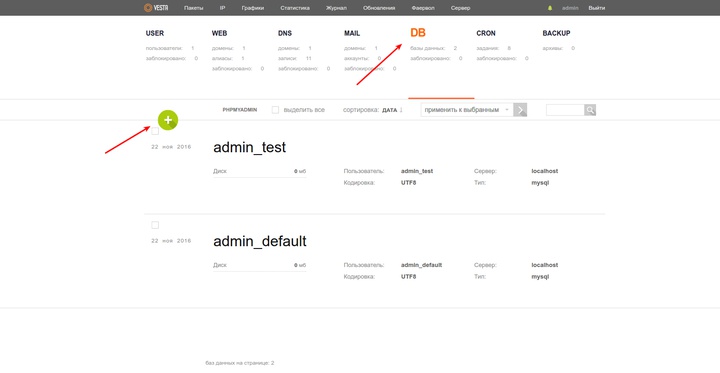Open the Firewall menu item

tap(423, 8)
